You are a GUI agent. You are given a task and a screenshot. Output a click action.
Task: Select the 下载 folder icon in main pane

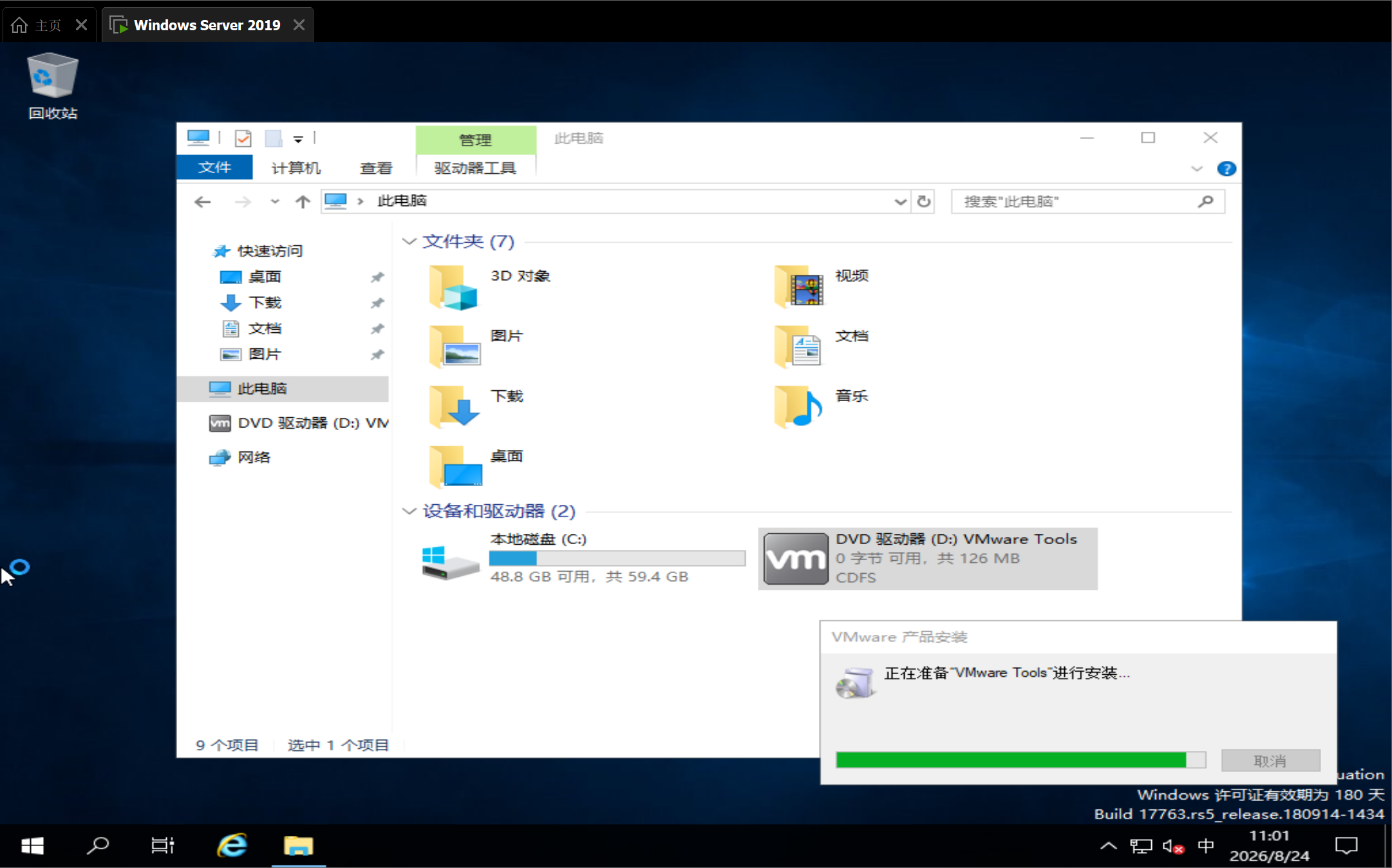tap(453, 407)
